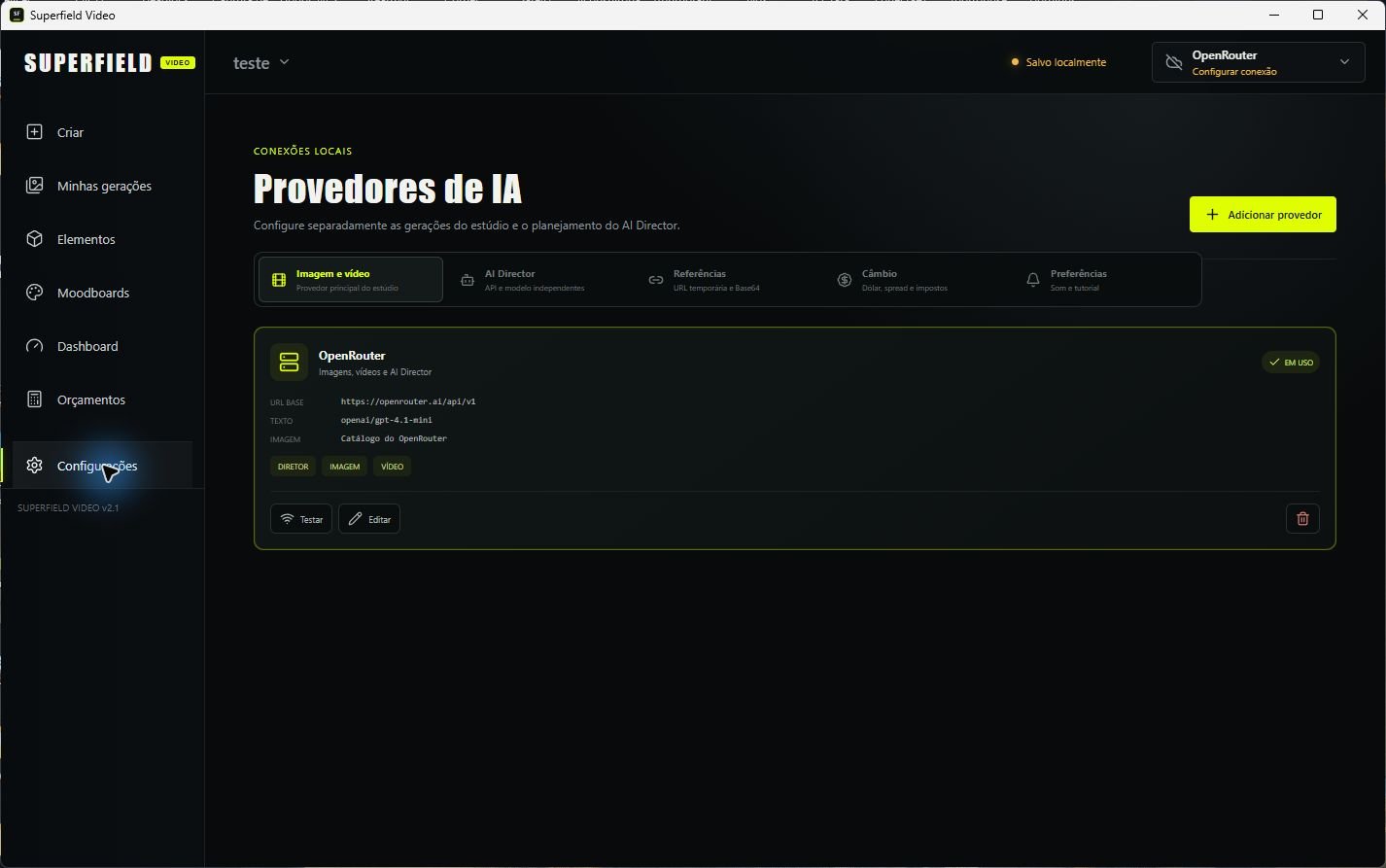Switch to the AI Director tab

pyautogui.click(x=539, y=280)
